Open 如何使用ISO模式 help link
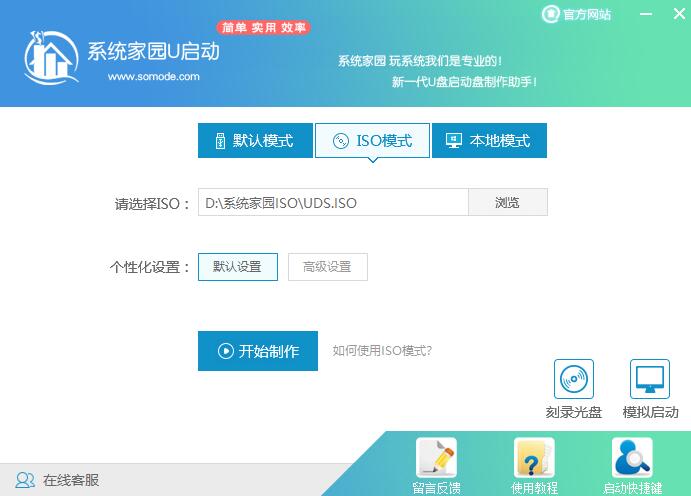The width and height of the screenshot is (691, 496). pos(382,351)
